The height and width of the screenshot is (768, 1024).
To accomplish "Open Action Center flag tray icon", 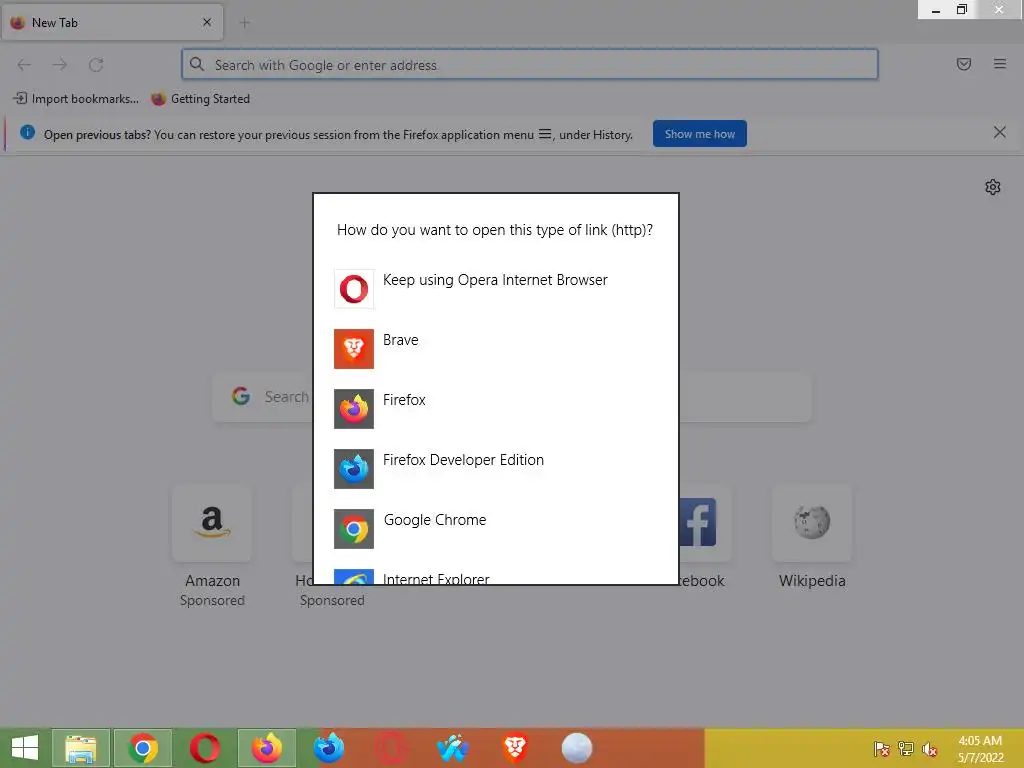I will click(x=882, y=749).
